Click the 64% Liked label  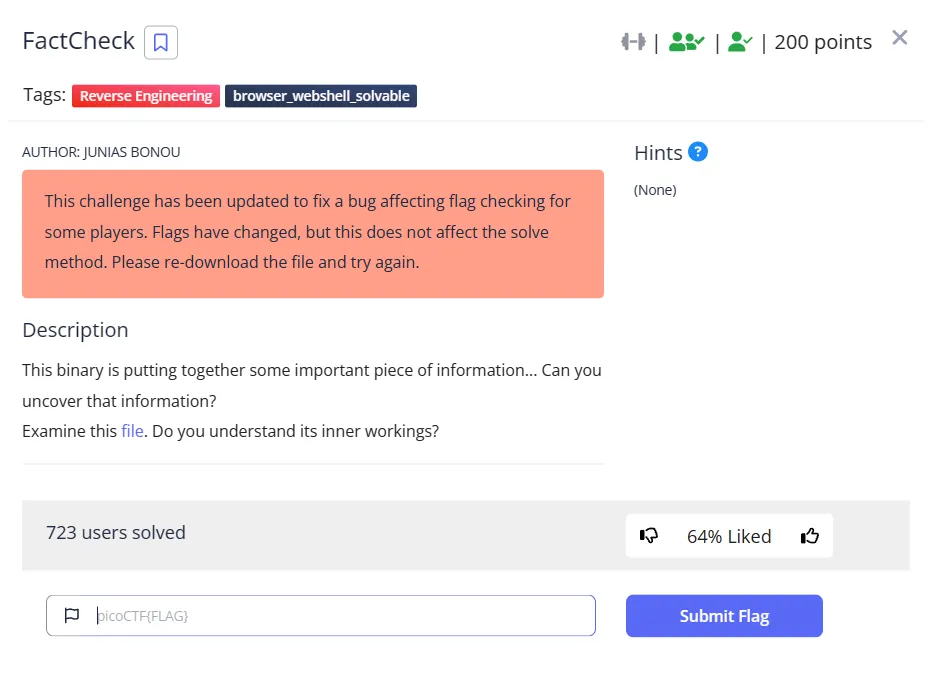pyautogui.click(x=729, y=536)
